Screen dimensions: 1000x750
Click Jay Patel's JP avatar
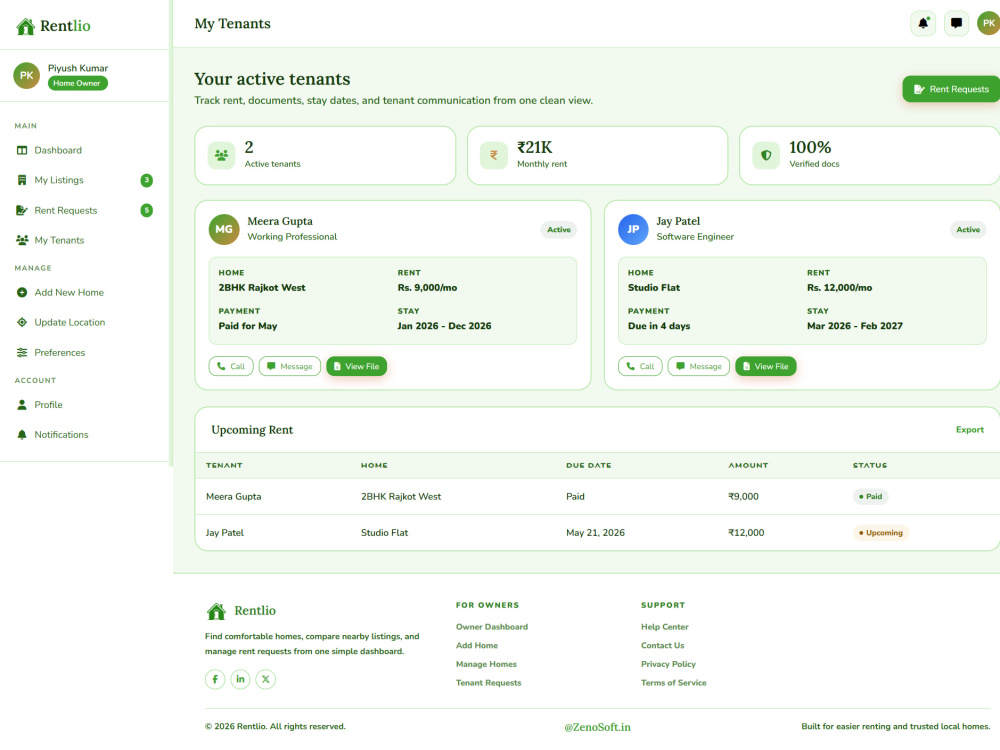633,230
